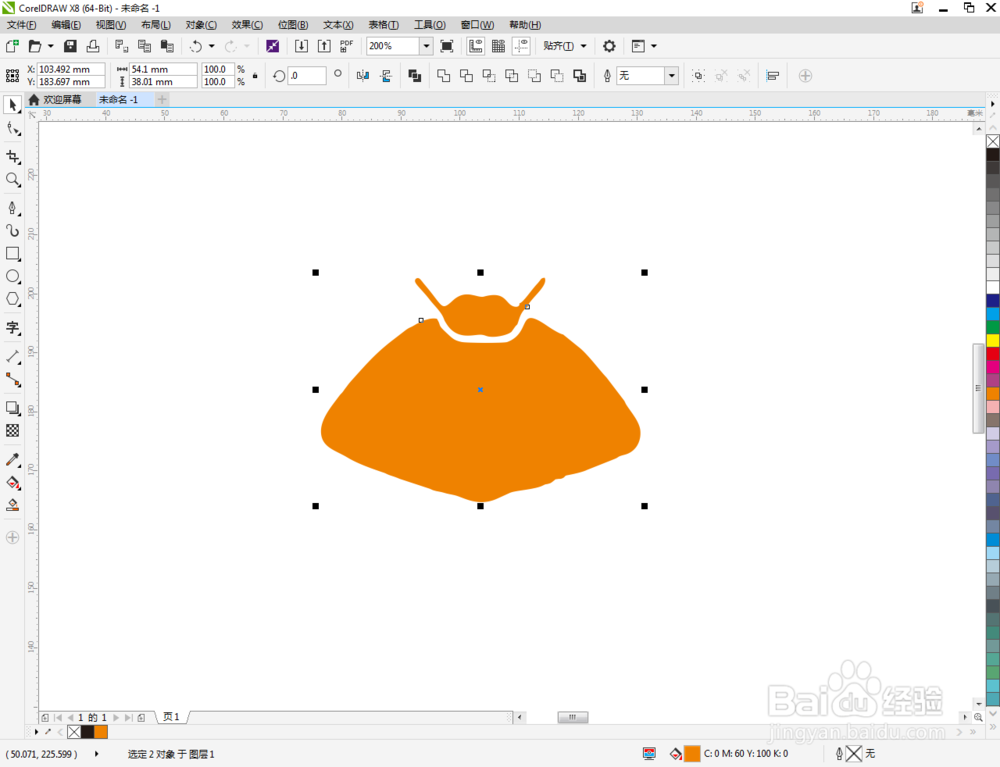Image resolution: width=1000 pixels, height=767 pixels.
Task: Go to next page arrow
Action: coord(116,717)
